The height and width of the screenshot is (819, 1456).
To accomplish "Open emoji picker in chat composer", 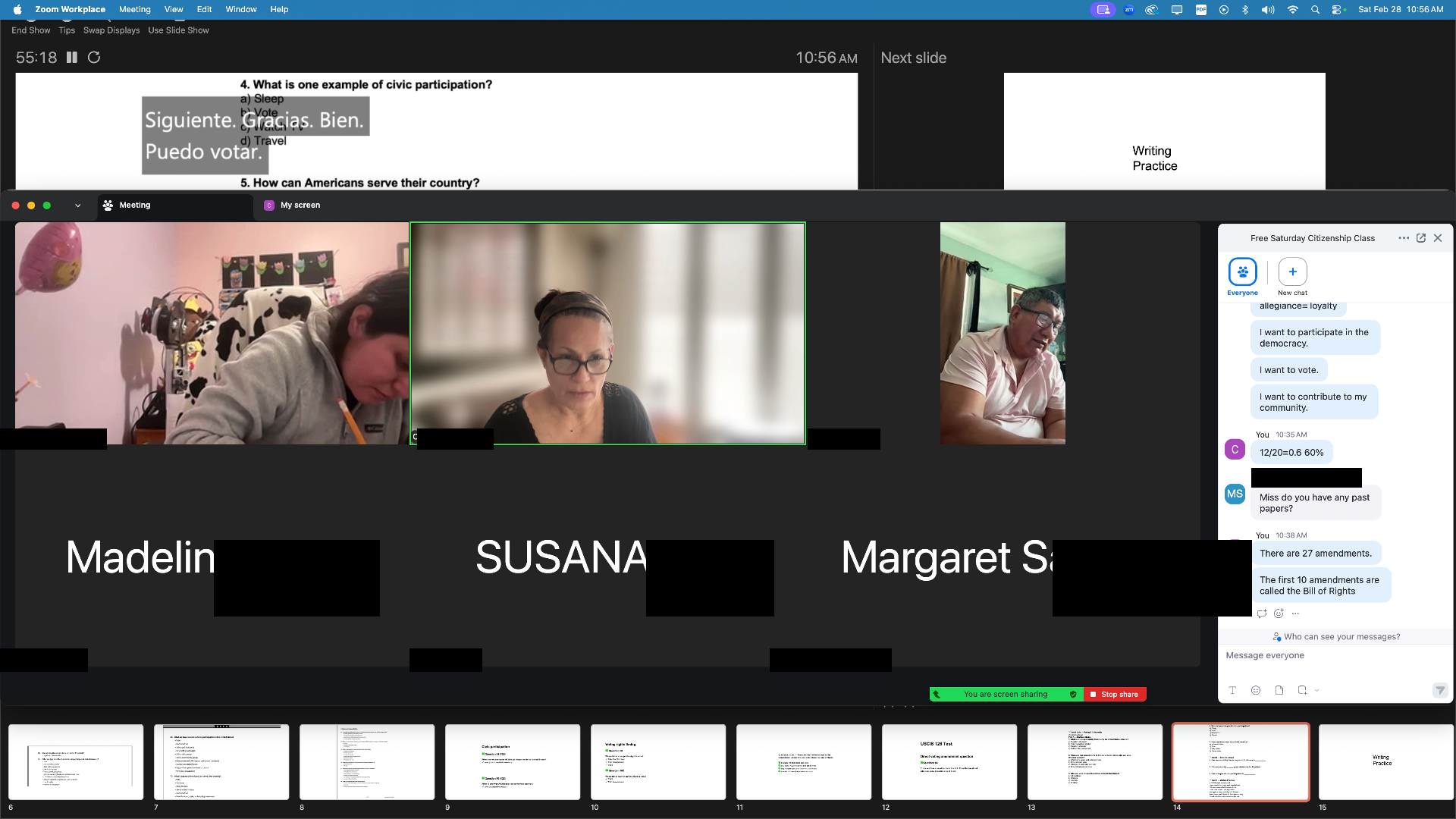I will click(x=1256, y=691).
